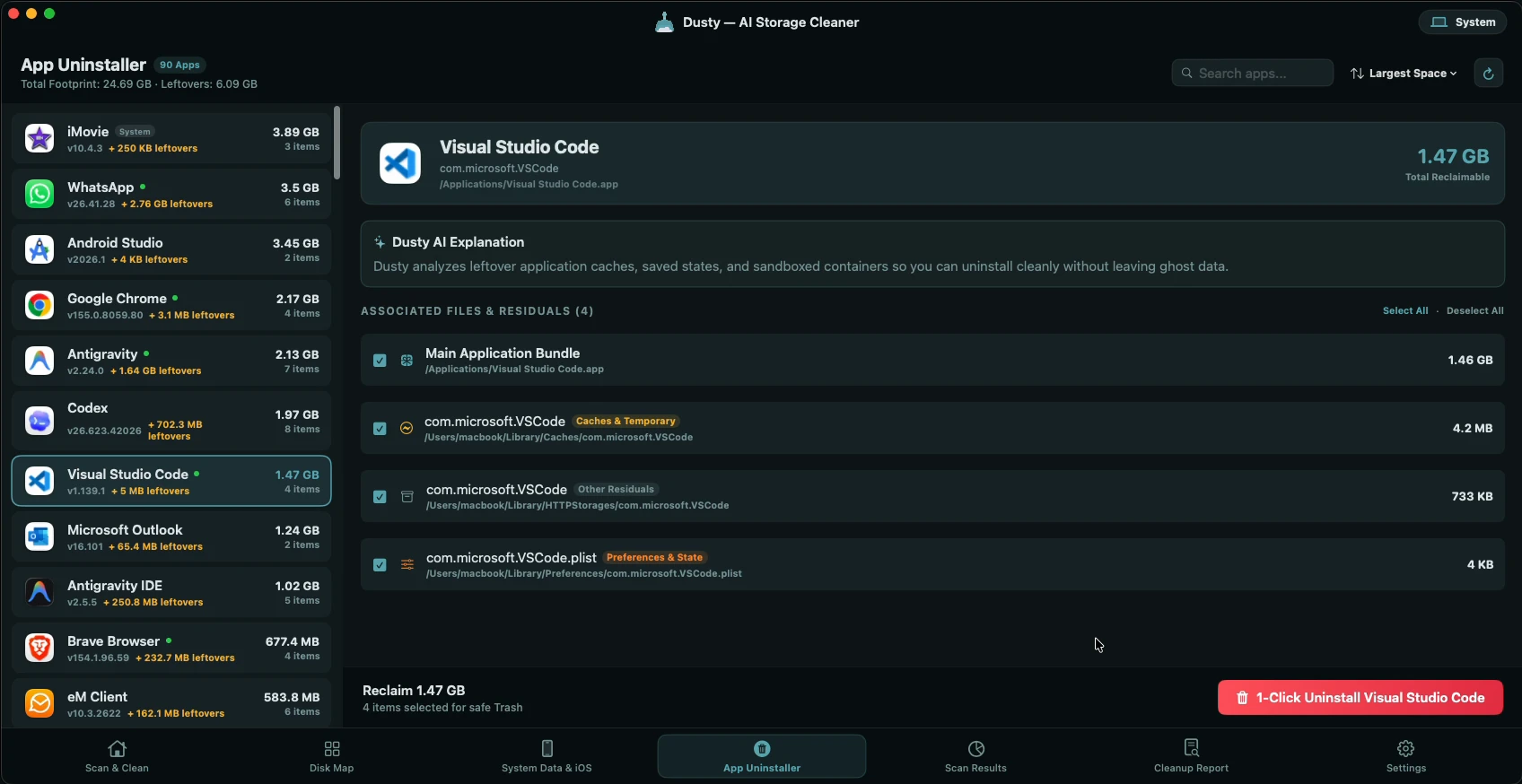Click the Reclaim 1.47 GB summary text
Screen dimensions: 1522x784
414,691
